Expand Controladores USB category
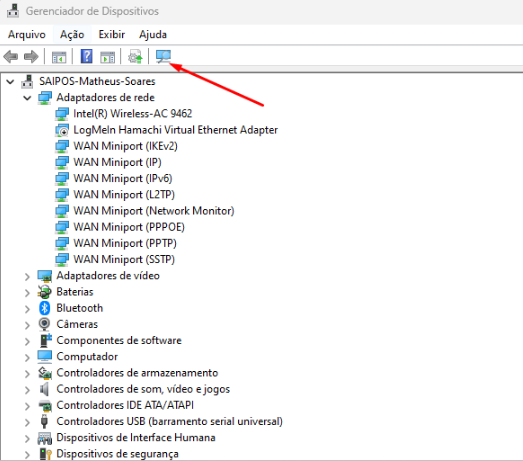523x461 pixels. 27,422
